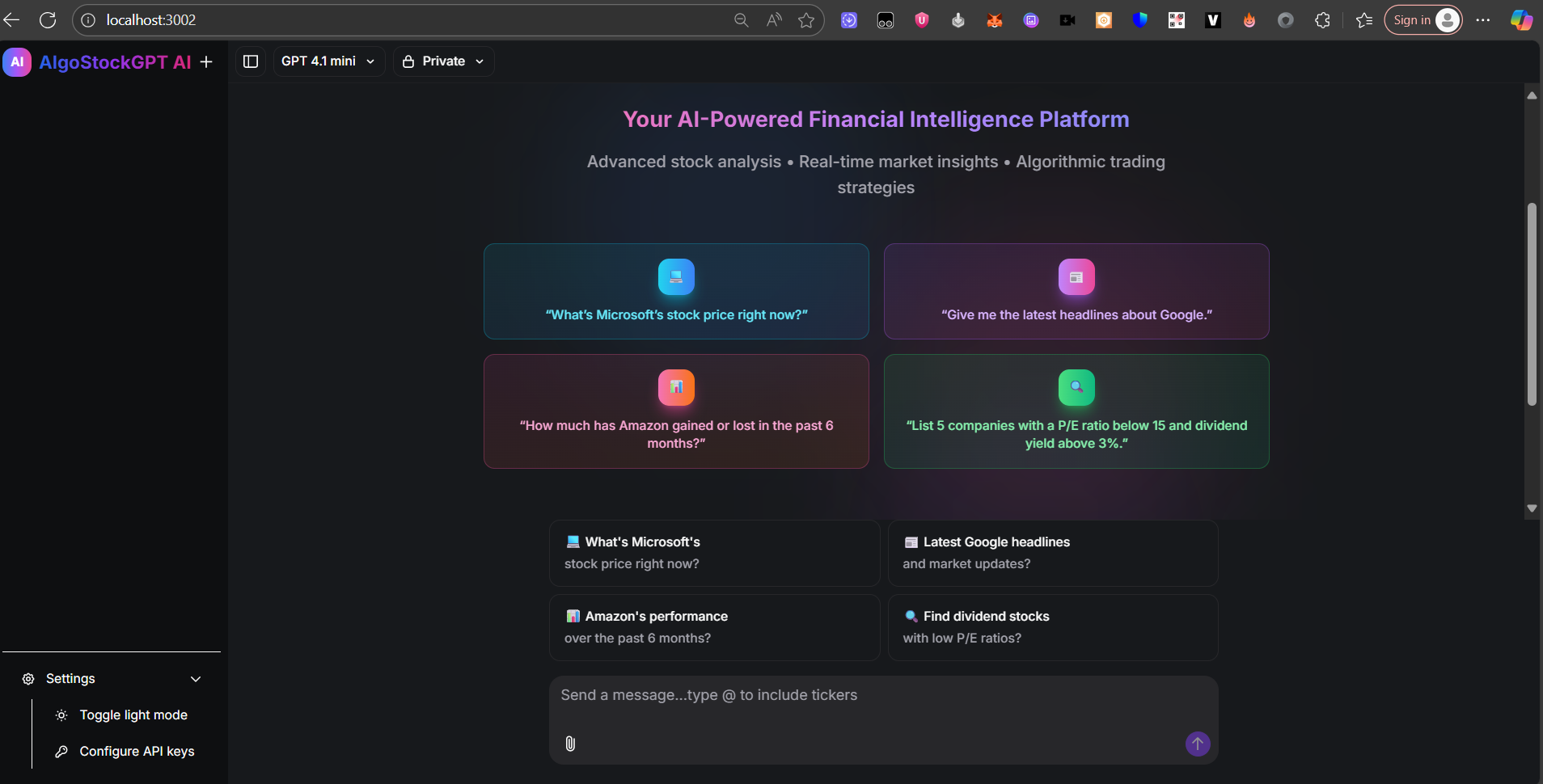Choose the "Amazon's performance" suggestion chip
The width and height of the screenshot is (1543, 784).
[715, 627]
